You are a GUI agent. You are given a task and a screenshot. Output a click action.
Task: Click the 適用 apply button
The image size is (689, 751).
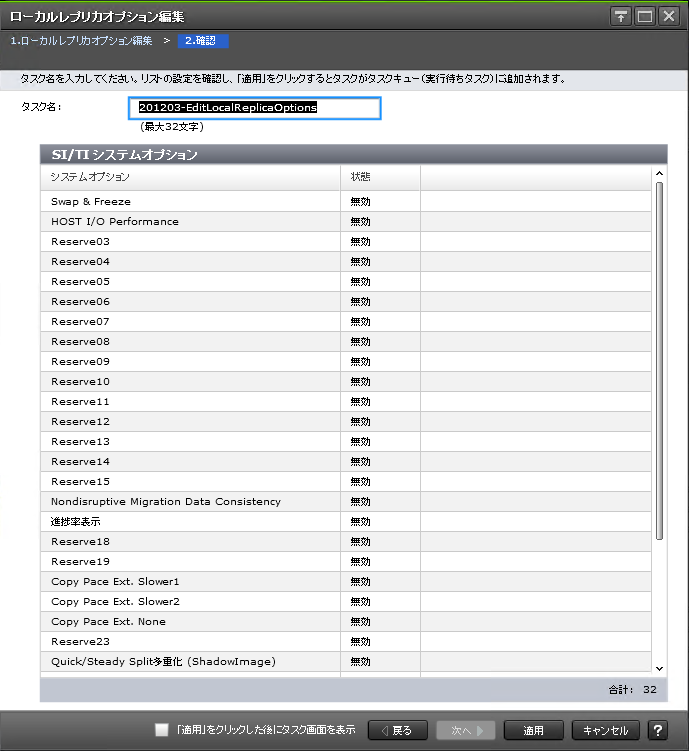533,730
